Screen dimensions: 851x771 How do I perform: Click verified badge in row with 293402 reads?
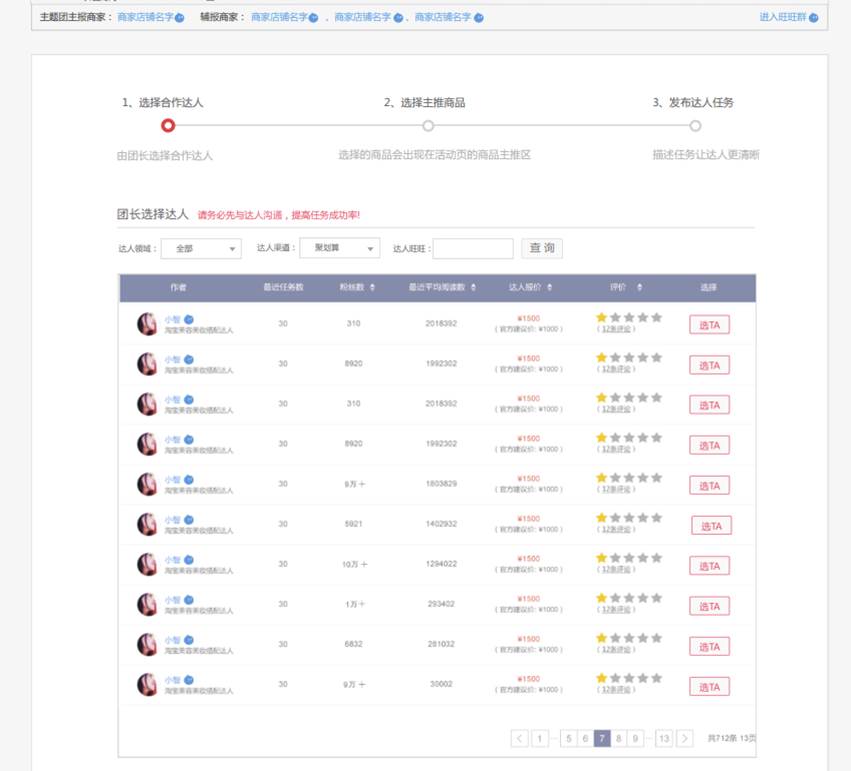click(x=189, y=600)
